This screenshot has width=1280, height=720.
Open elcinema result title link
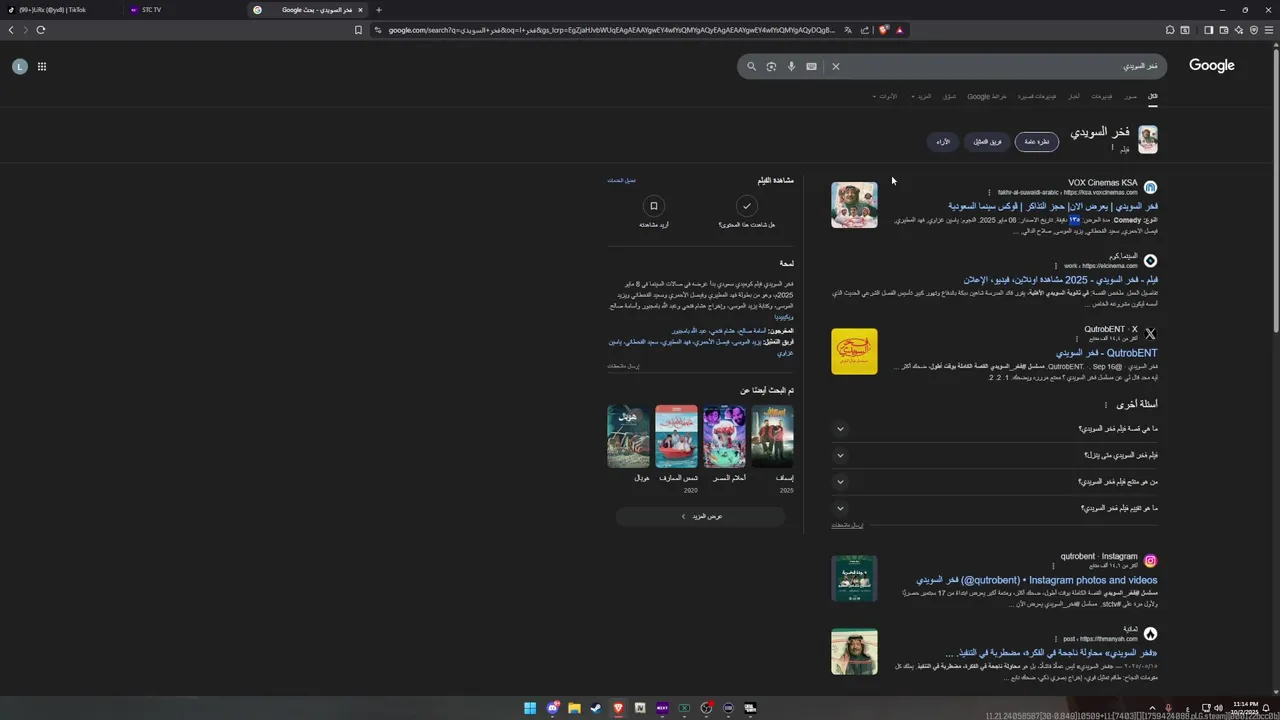[1061, 280]
